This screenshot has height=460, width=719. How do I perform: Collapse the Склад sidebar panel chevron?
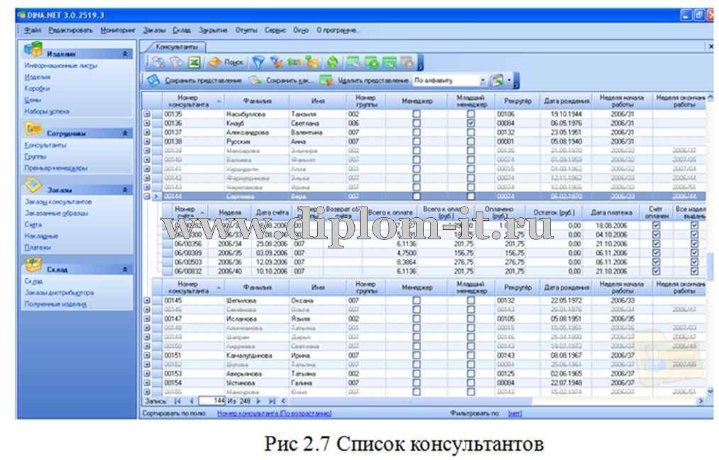125,270
